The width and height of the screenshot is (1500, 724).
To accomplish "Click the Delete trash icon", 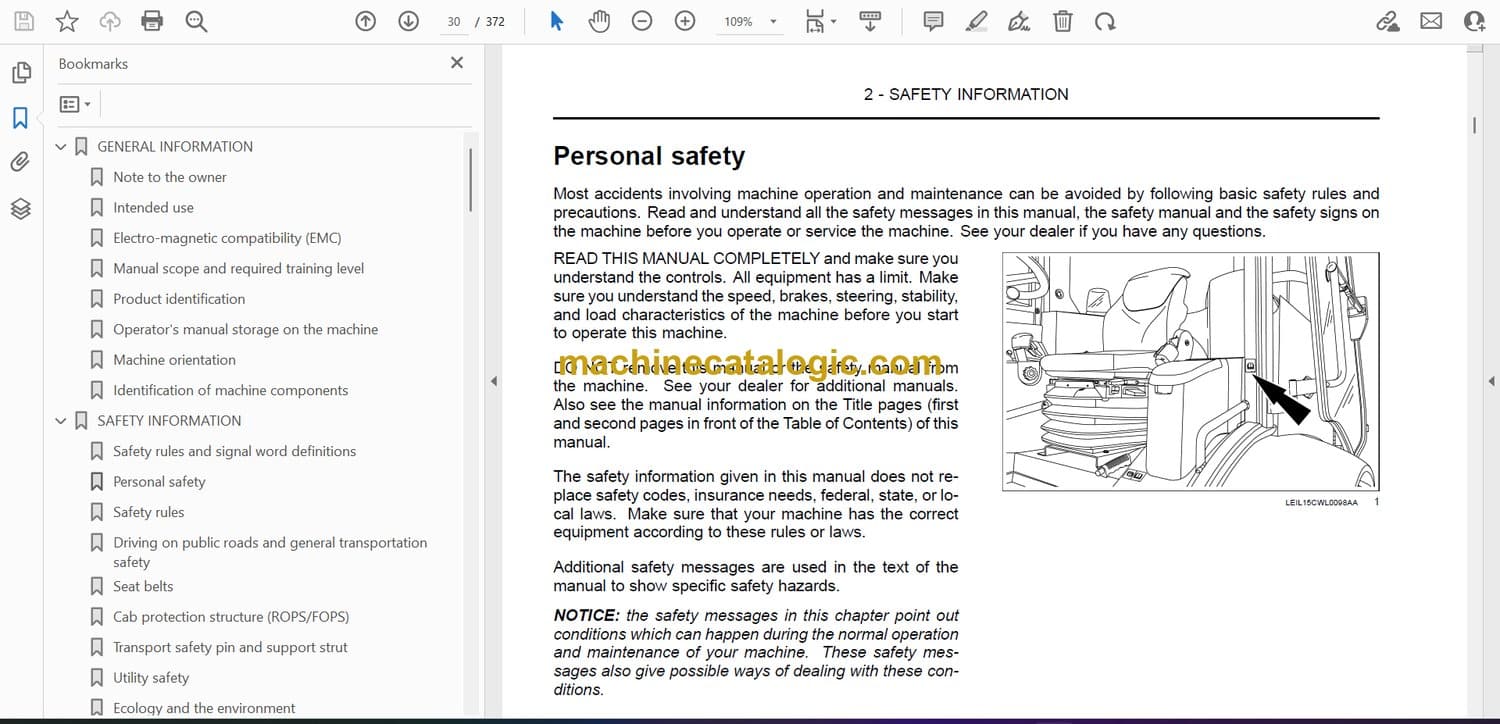I will 1063,21.
